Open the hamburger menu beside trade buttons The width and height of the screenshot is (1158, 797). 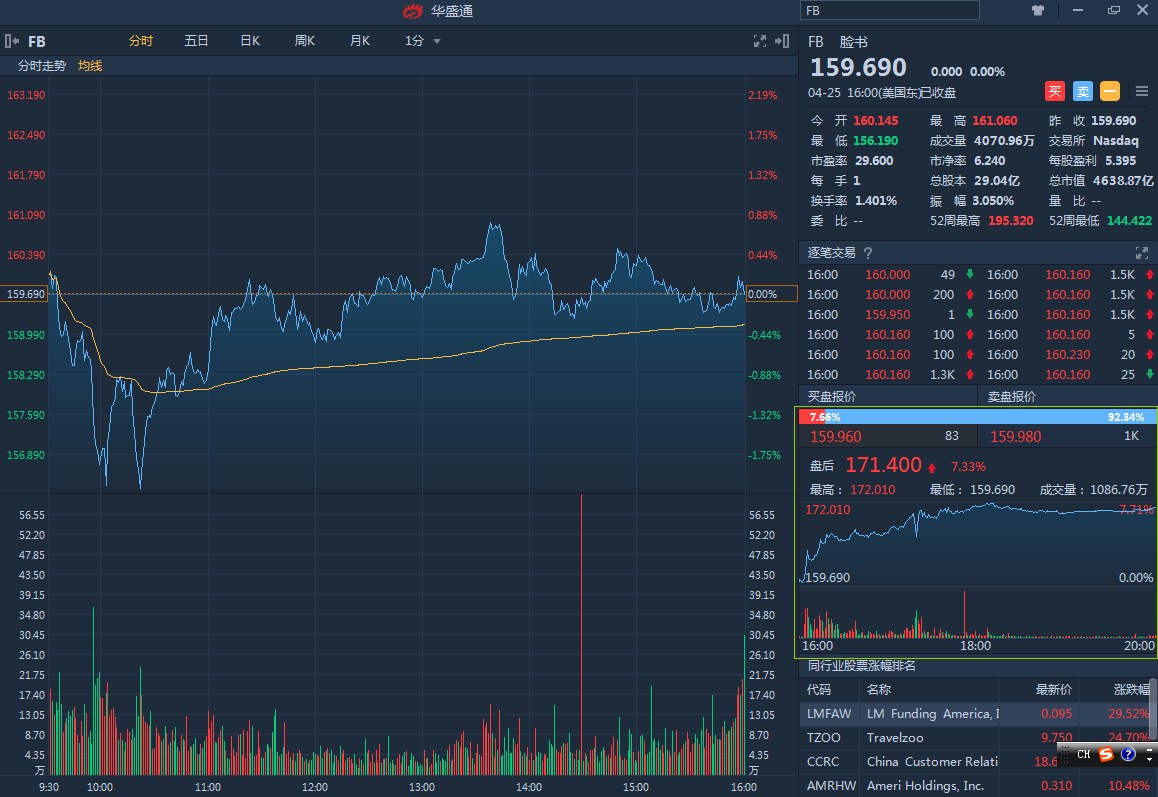tap(1142, 91)
